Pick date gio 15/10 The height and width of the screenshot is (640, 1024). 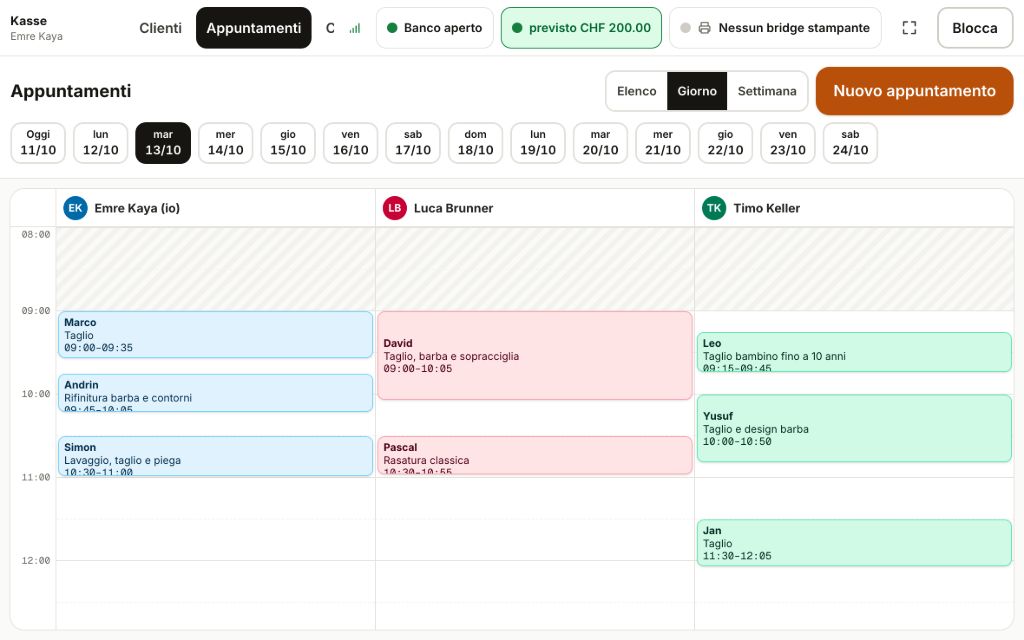[x=288, y=142]
